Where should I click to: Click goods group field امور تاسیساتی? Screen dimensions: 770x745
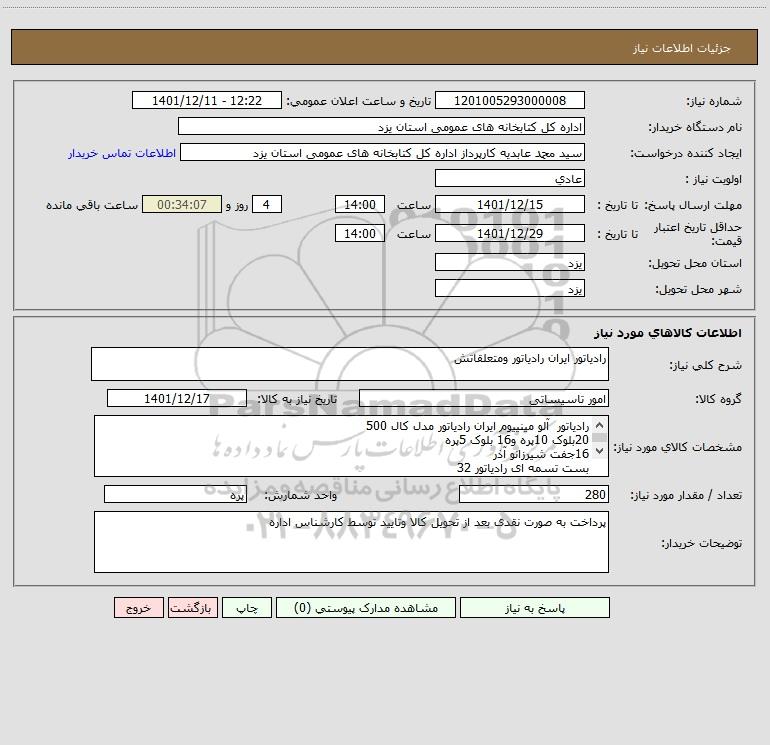click(484, 398)
